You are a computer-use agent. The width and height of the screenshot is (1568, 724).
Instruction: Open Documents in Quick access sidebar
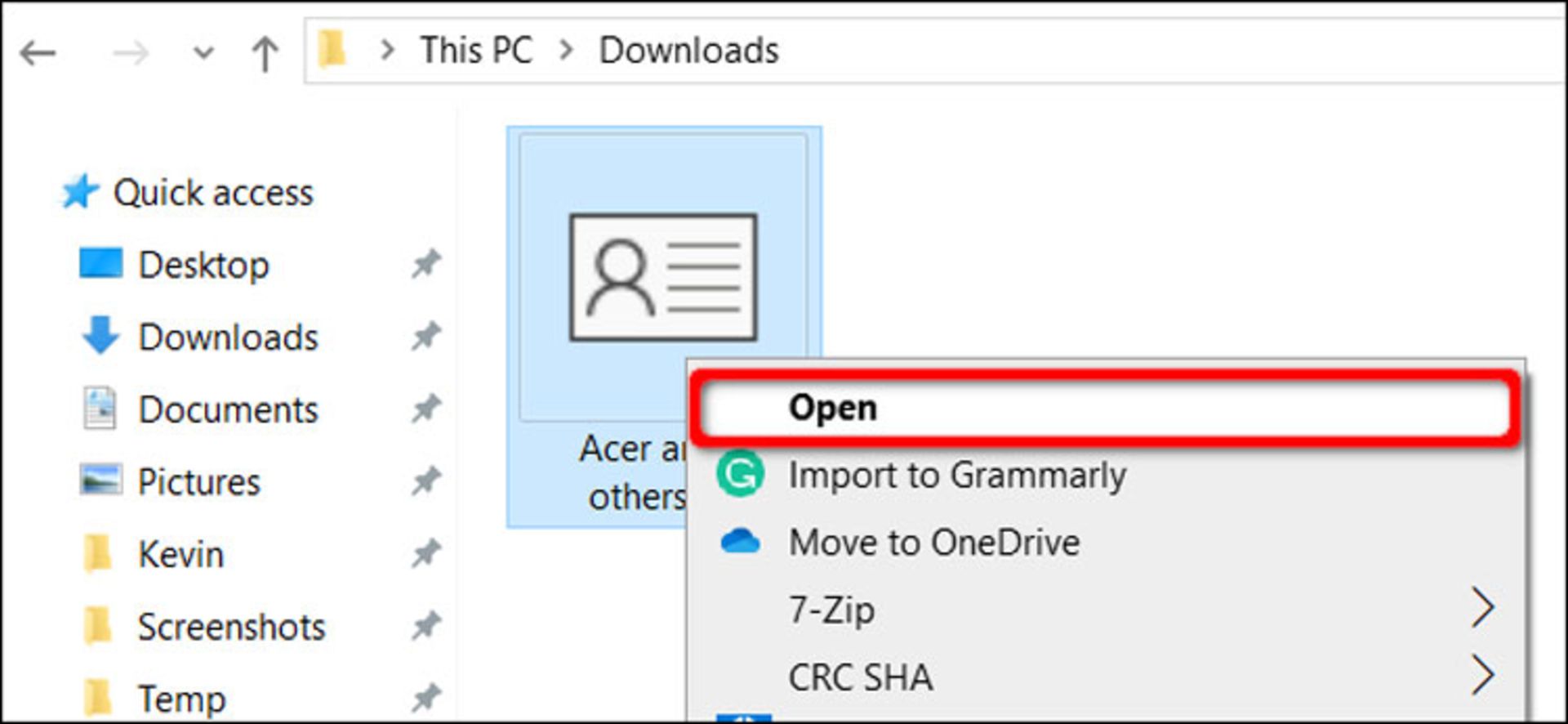(x=228, y=409)
